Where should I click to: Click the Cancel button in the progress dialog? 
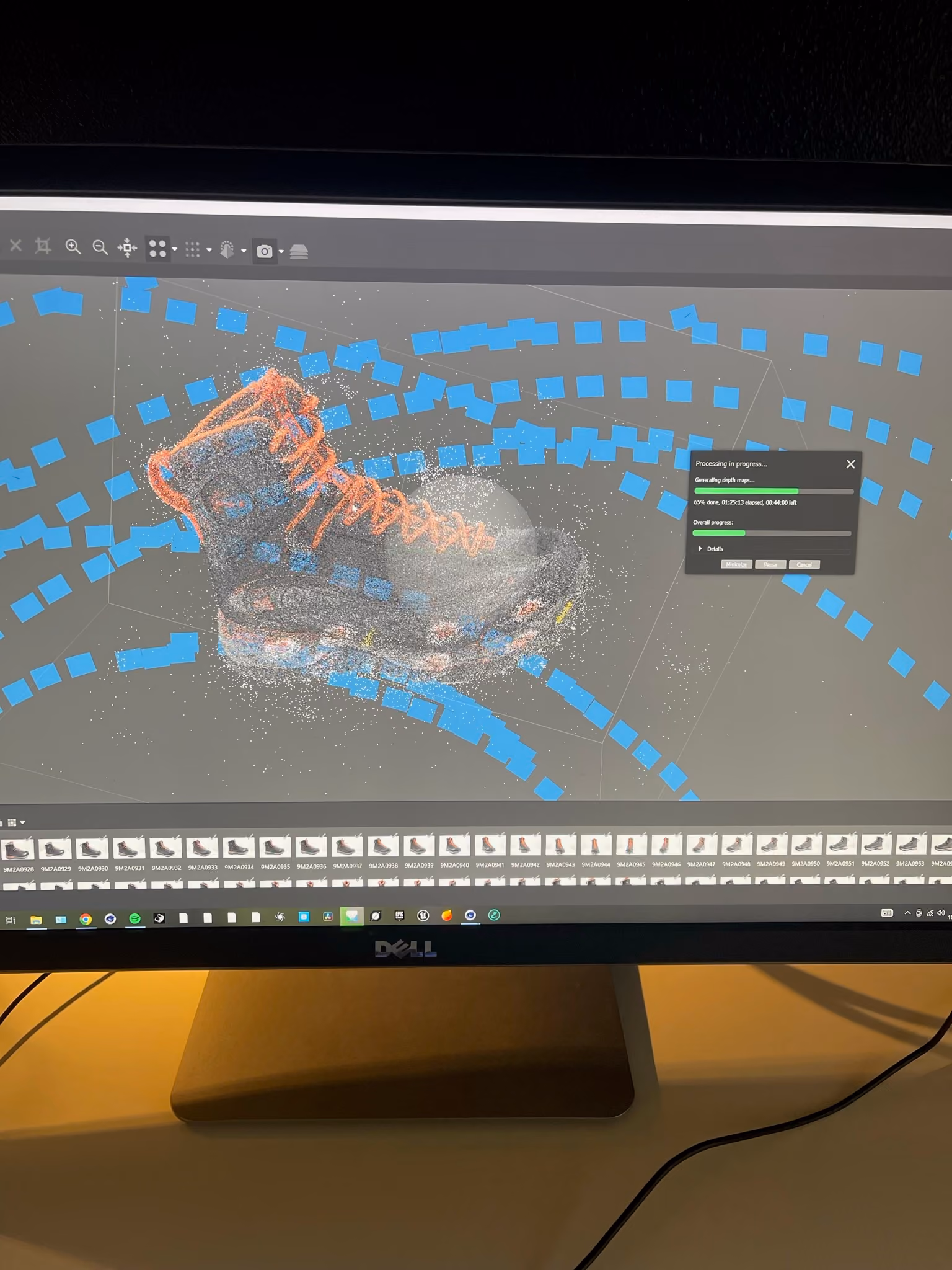point(804,564)
